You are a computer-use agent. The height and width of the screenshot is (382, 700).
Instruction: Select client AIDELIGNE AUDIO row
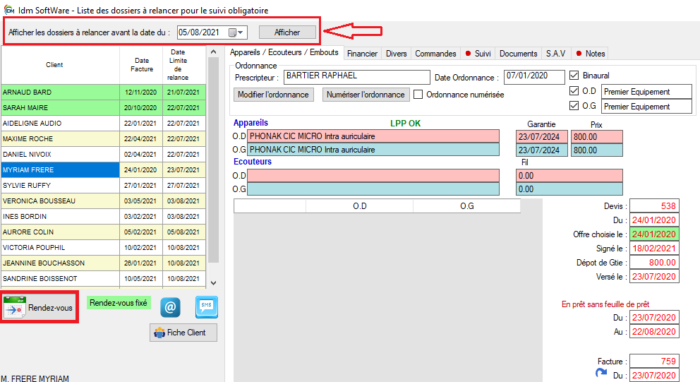click(104, 123)
